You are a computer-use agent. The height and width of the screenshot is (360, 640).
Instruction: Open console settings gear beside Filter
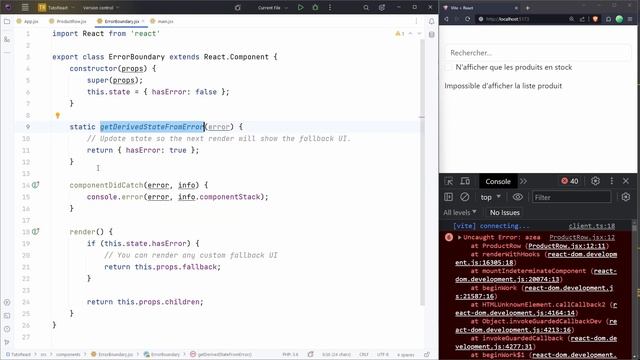626,197
